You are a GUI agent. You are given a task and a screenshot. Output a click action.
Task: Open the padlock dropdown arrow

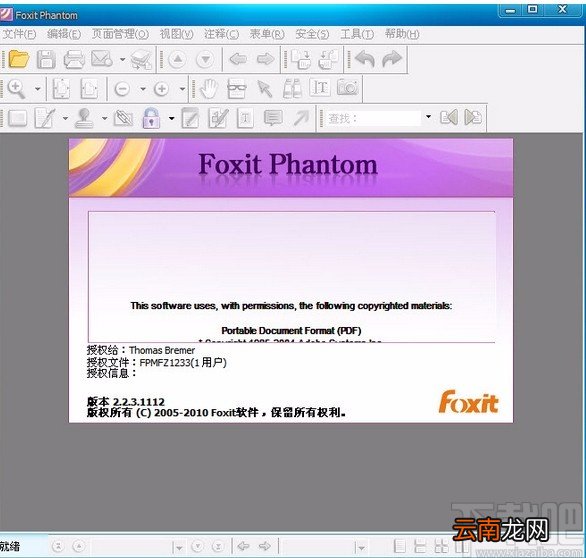tap(172, 118)
